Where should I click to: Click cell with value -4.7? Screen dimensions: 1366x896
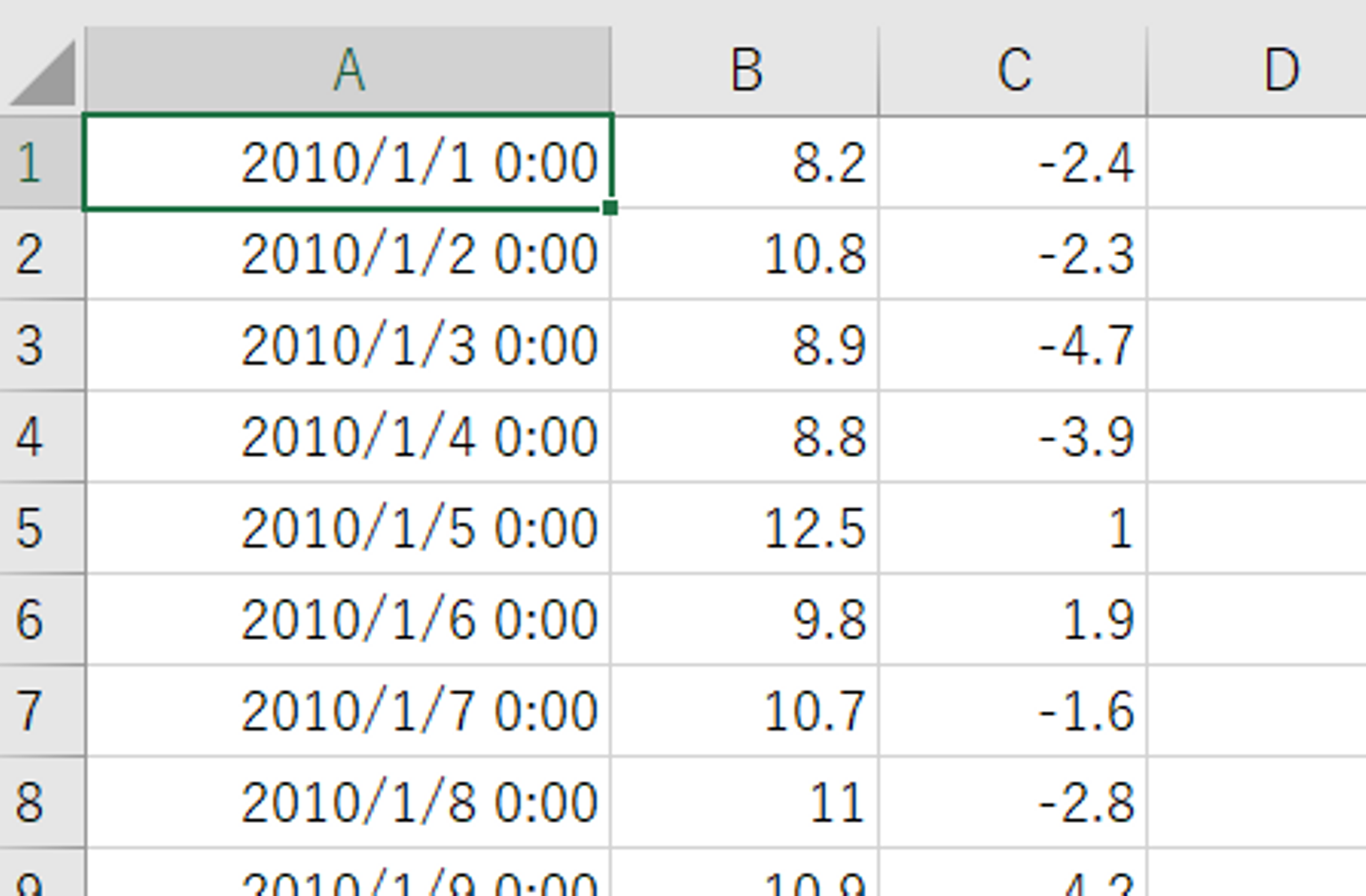[1013, 345]
